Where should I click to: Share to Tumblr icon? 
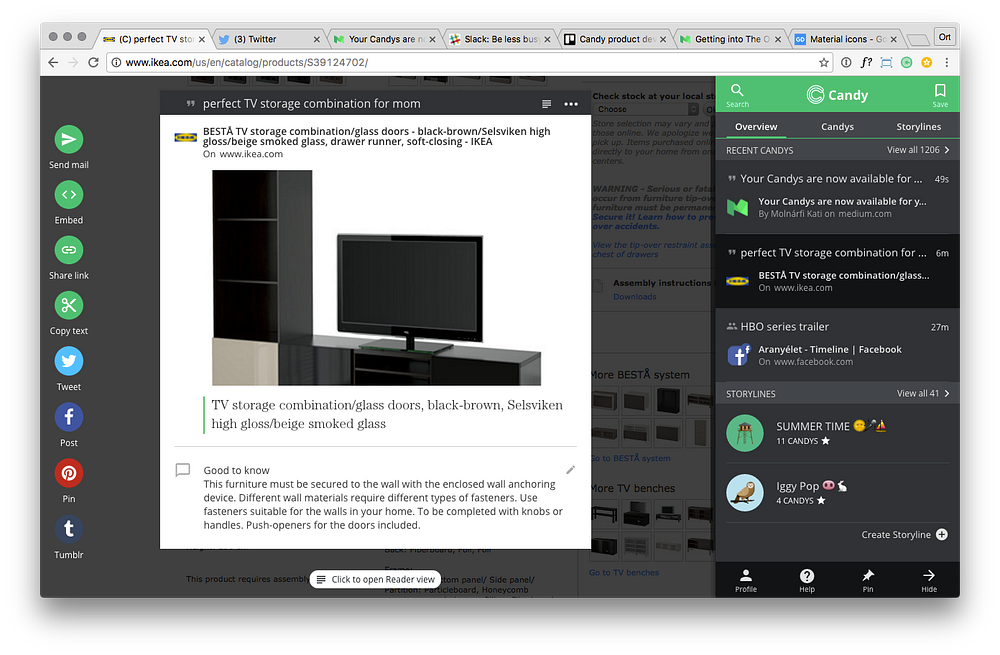69,529
